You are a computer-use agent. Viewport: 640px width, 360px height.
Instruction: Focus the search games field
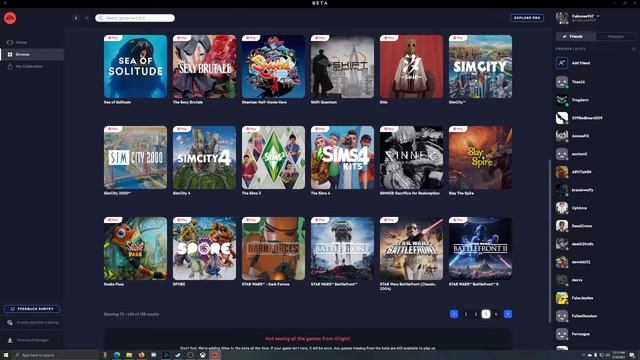point(135,18)
